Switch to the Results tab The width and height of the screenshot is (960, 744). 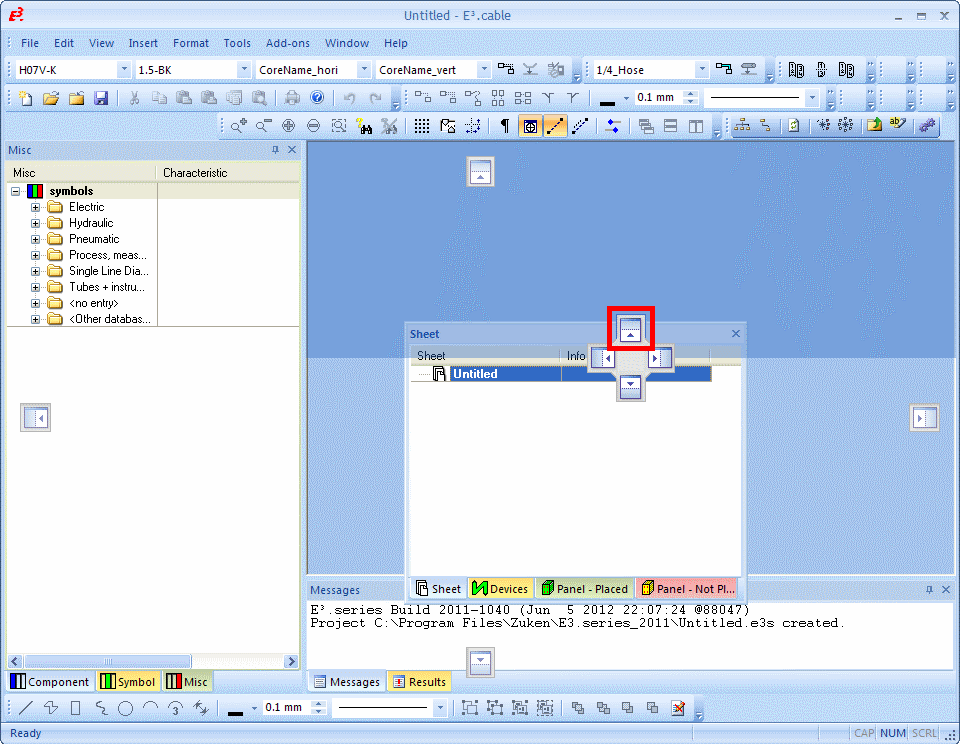point(419,682)
